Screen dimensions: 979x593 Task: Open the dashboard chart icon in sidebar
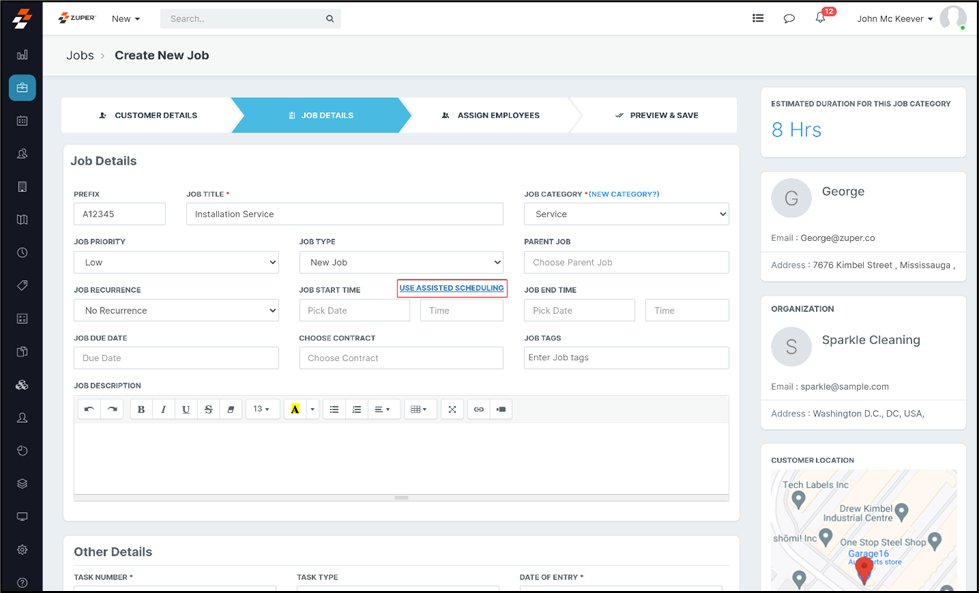pyautogui.click(x=22, y=55)
